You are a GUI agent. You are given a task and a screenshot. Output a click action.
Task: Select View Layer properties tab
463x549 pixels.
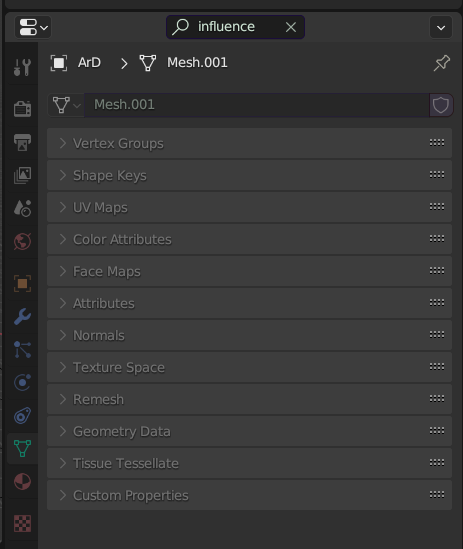22,175
